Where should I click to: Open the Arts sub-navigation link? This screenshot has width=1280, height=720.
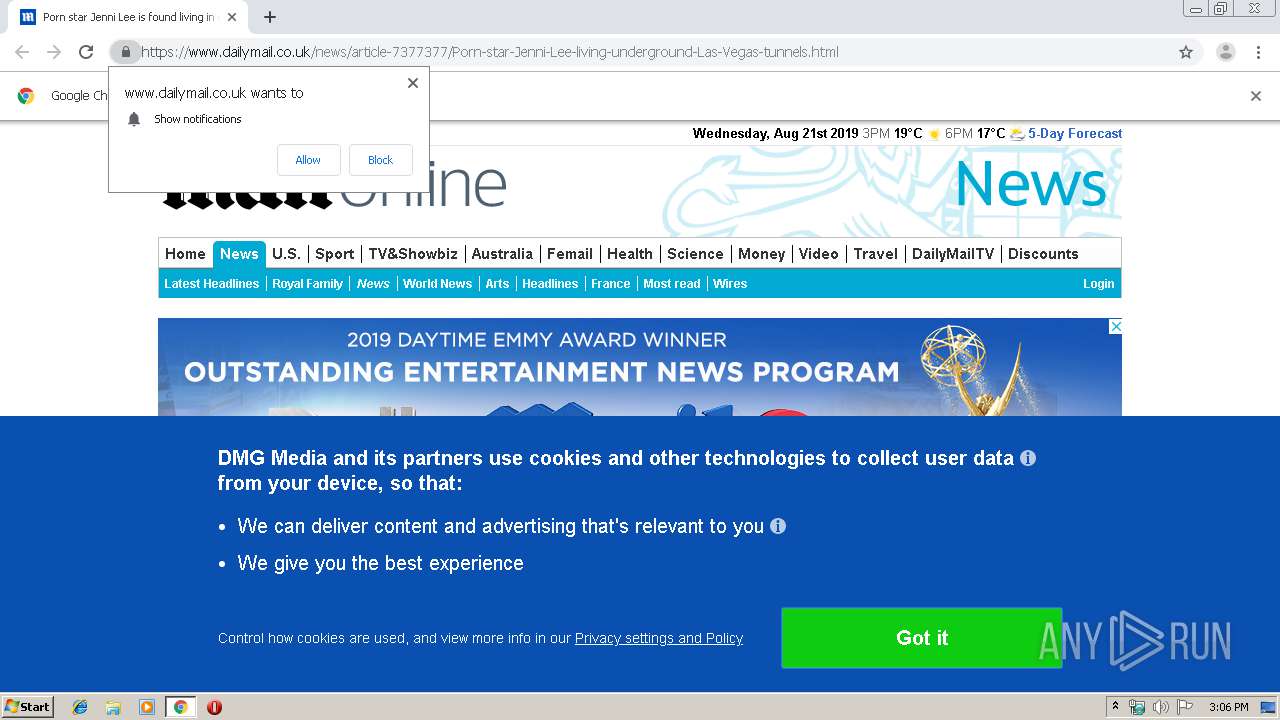coord(497,284)
